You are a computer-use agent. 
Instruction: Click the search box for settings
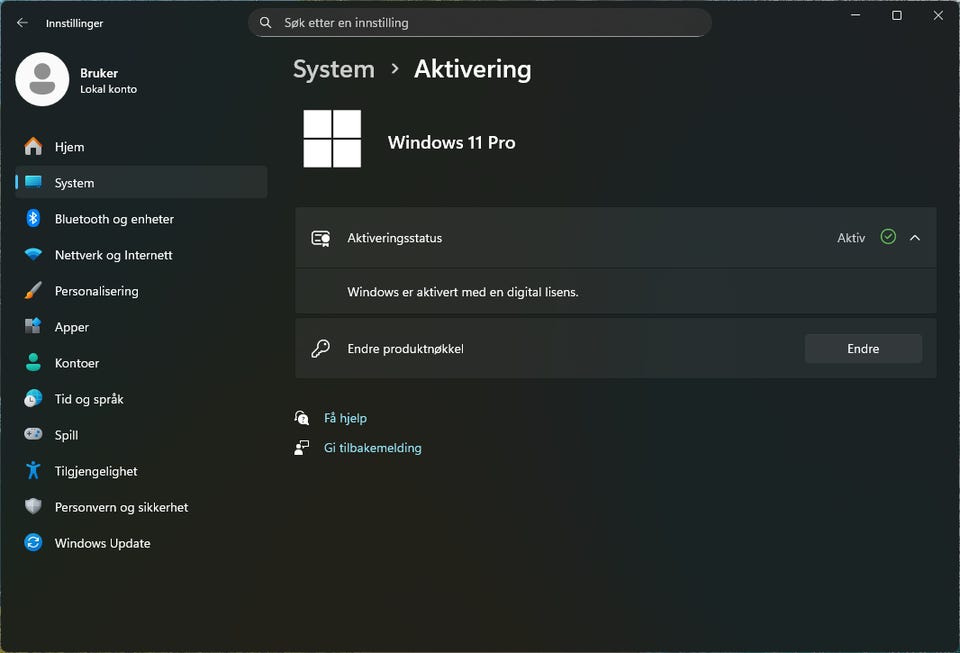pos(480,22)
